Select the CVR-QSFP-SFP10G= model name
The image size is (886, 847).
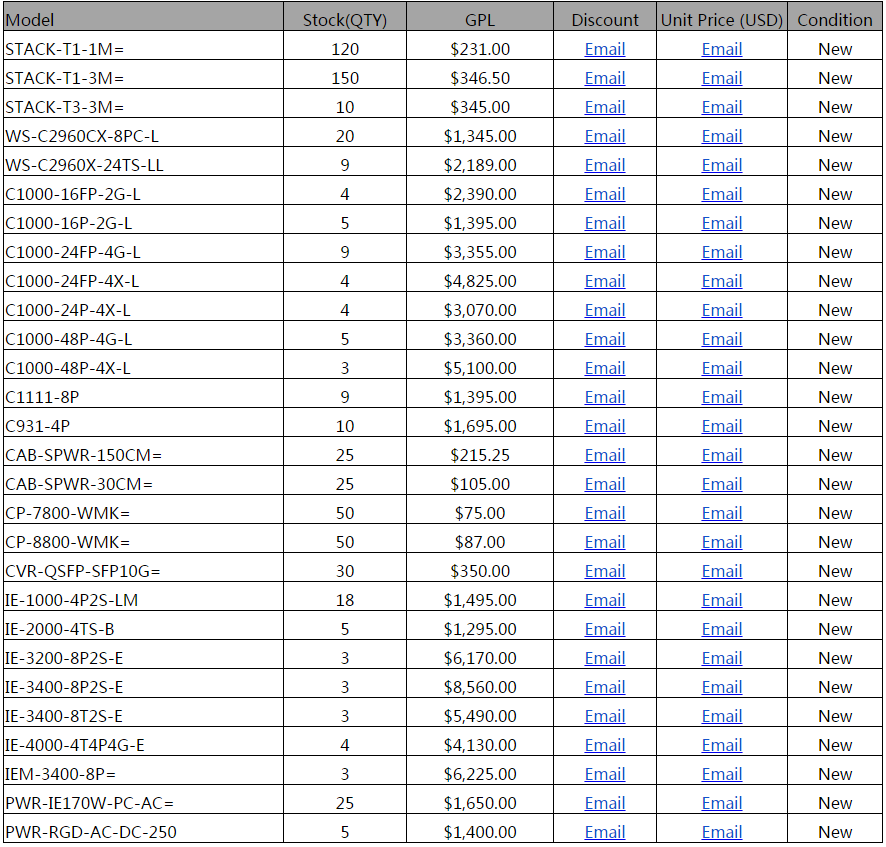click(x=83, y=571)
